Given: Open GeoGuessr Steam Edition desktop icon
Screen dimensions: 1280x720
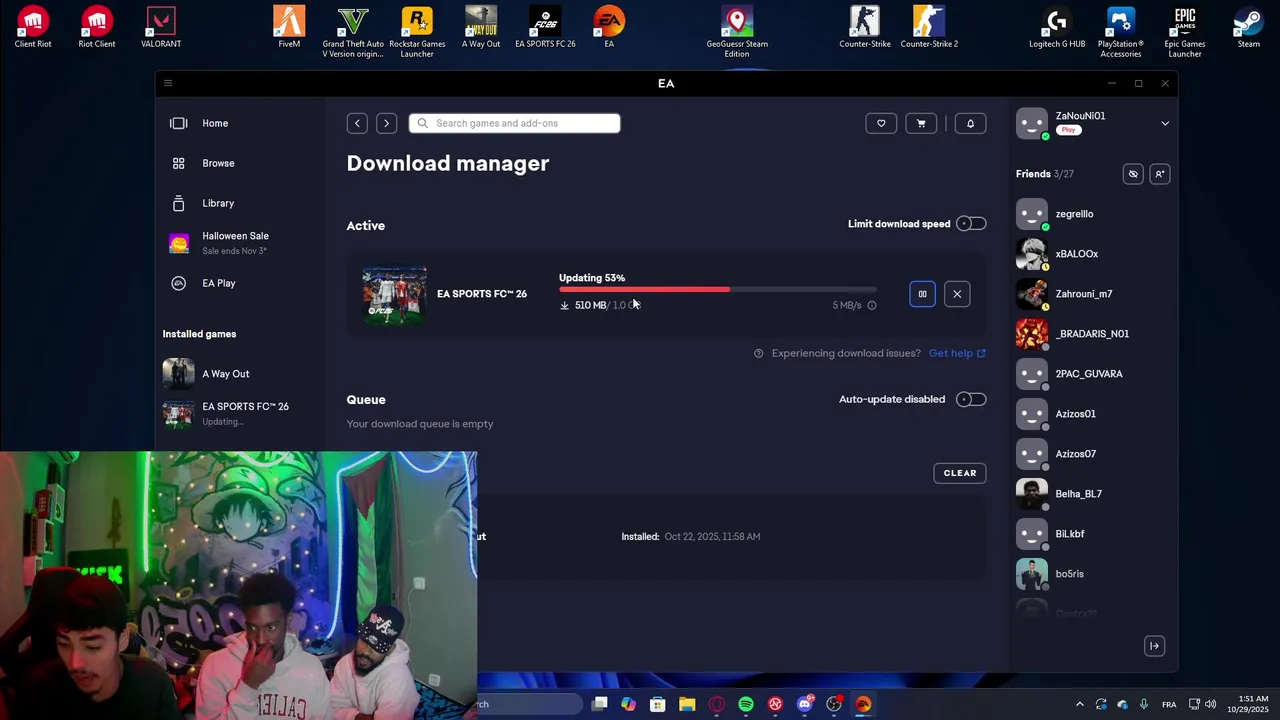Looking at the screenshot, I should (737, 32).
